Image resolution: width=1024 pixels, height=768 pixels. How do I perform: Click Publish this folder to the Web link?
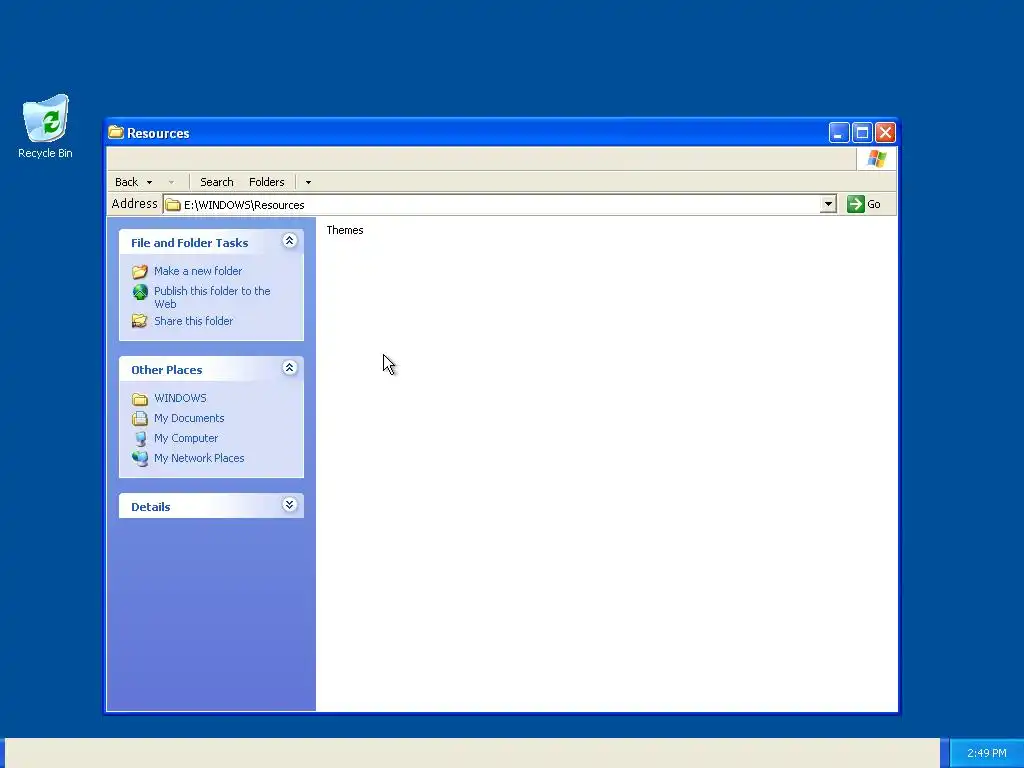point(212,297)
